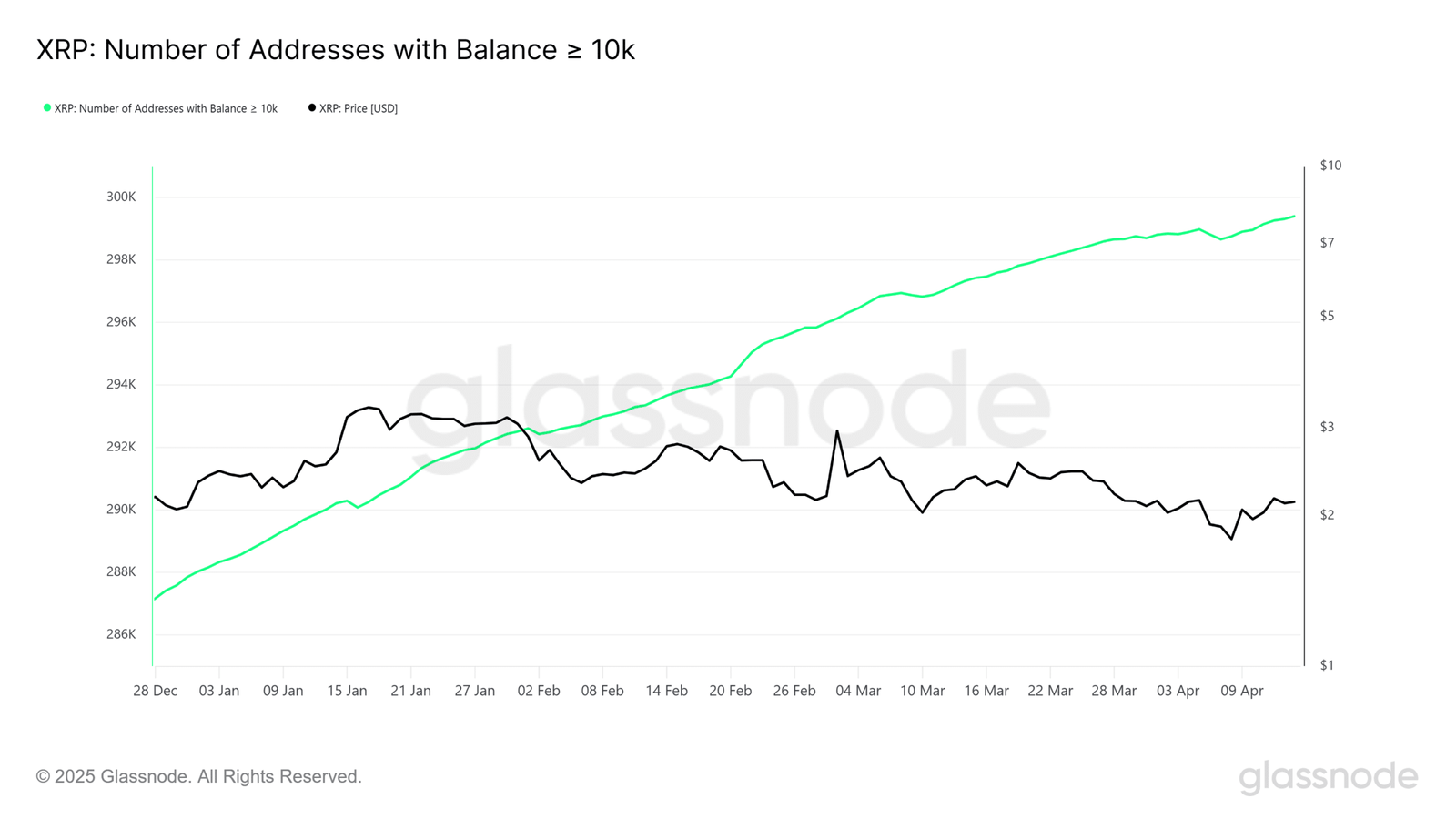Select the 22 Mar date label
This screenshot has width=1456, height=819.
[x=1050, y=691]
